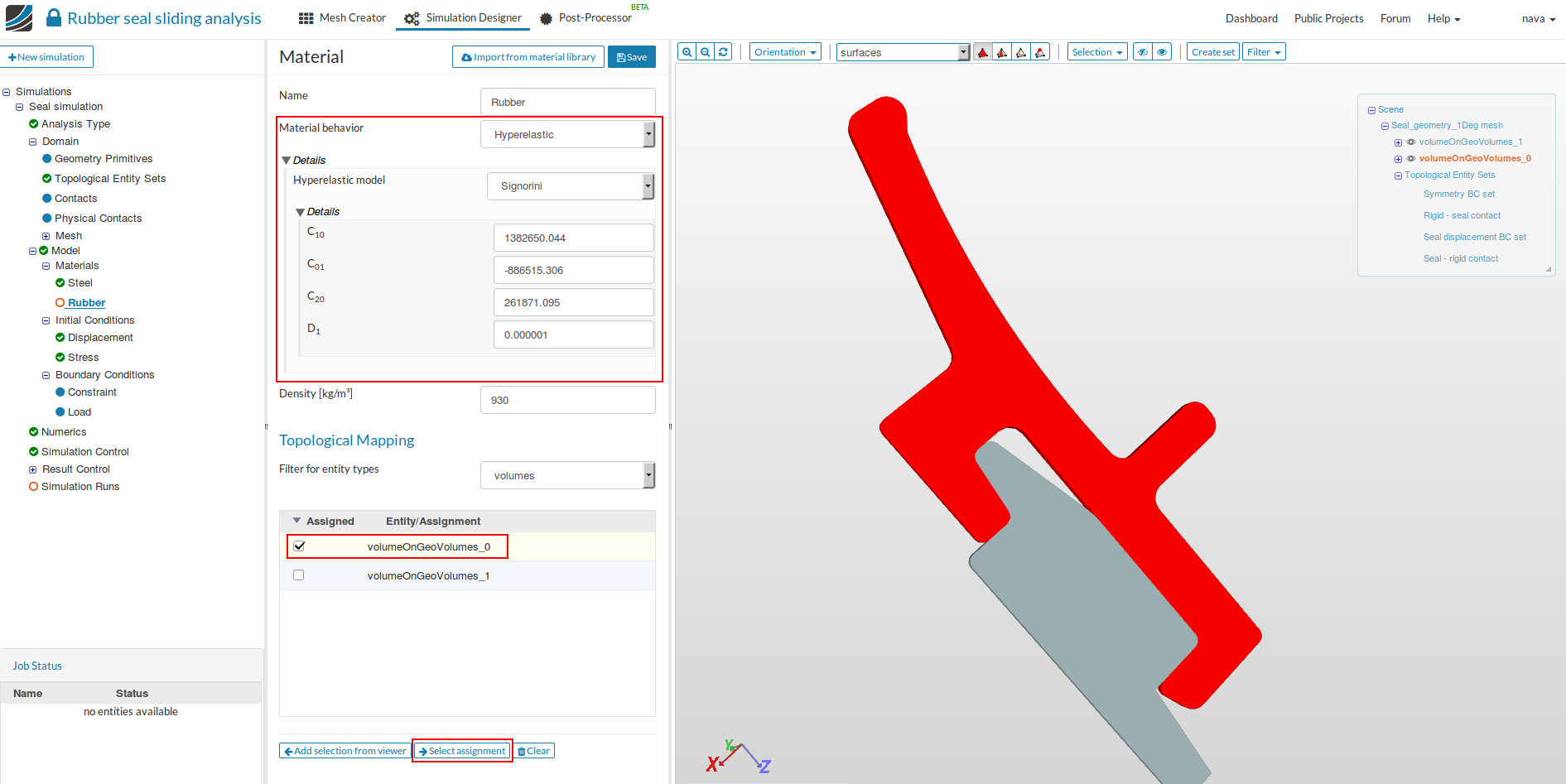Image resolution: width=1566 pixels, height=784 pixels.
Task: Open the Forum link in top menu
Action: tap(1395, 18)
